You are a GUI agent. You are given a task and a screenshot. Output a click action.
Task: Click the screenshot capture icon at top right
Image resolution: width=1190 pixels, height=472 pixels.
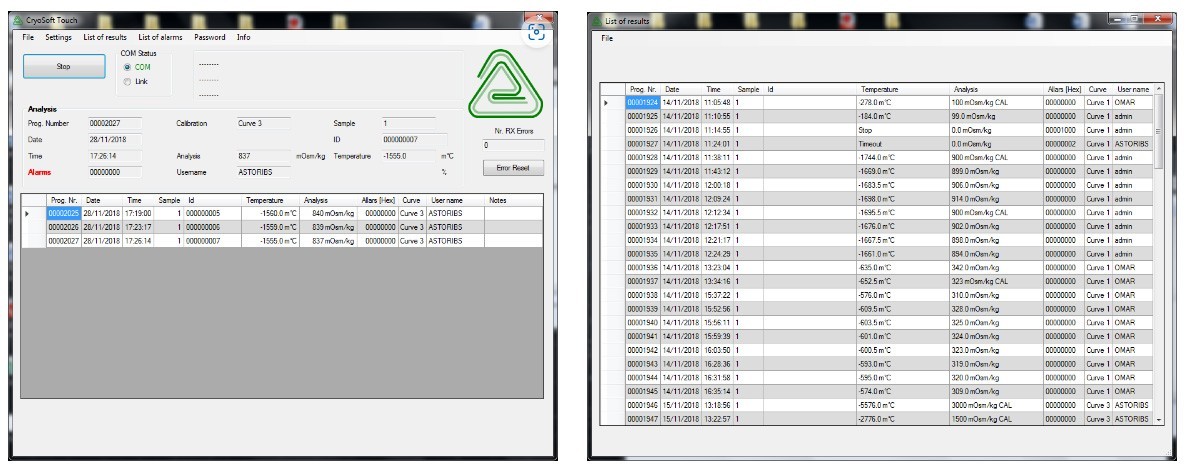click(538, 33)
